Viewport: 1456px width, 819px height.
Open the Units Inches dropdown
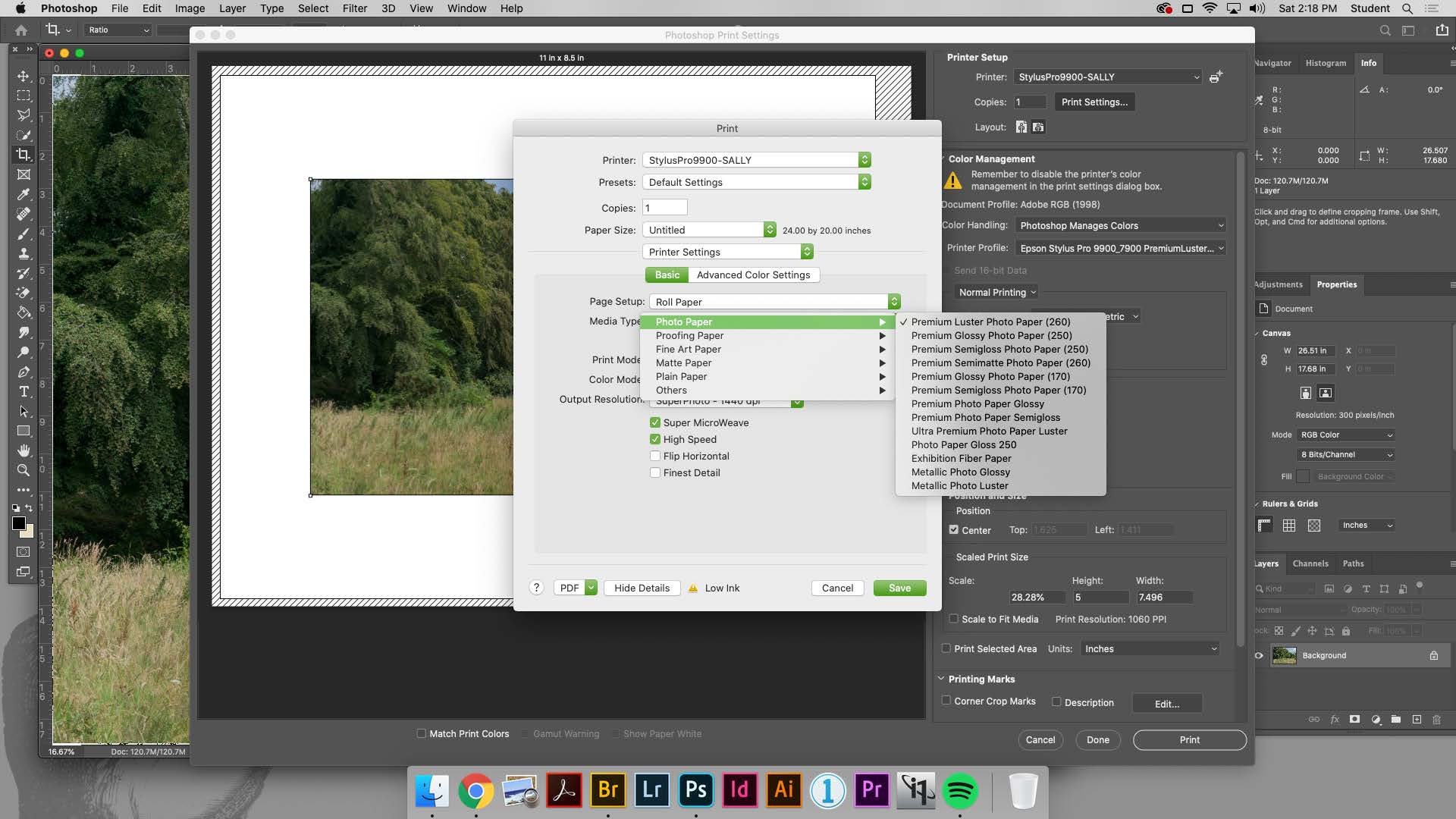point(1149,648)
